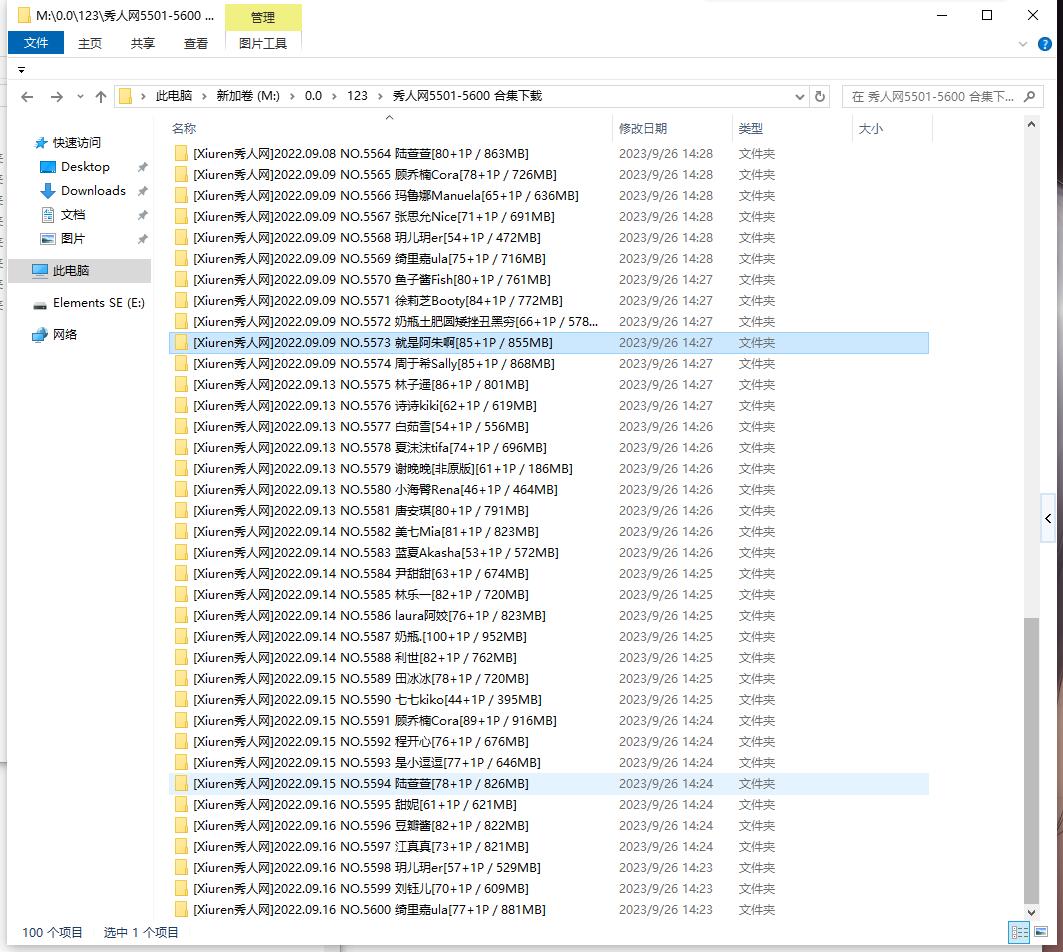Expand the chevron after 新加卷 (M:)
Viewport: 1063px width, 952px height.
tap(292, 96)
